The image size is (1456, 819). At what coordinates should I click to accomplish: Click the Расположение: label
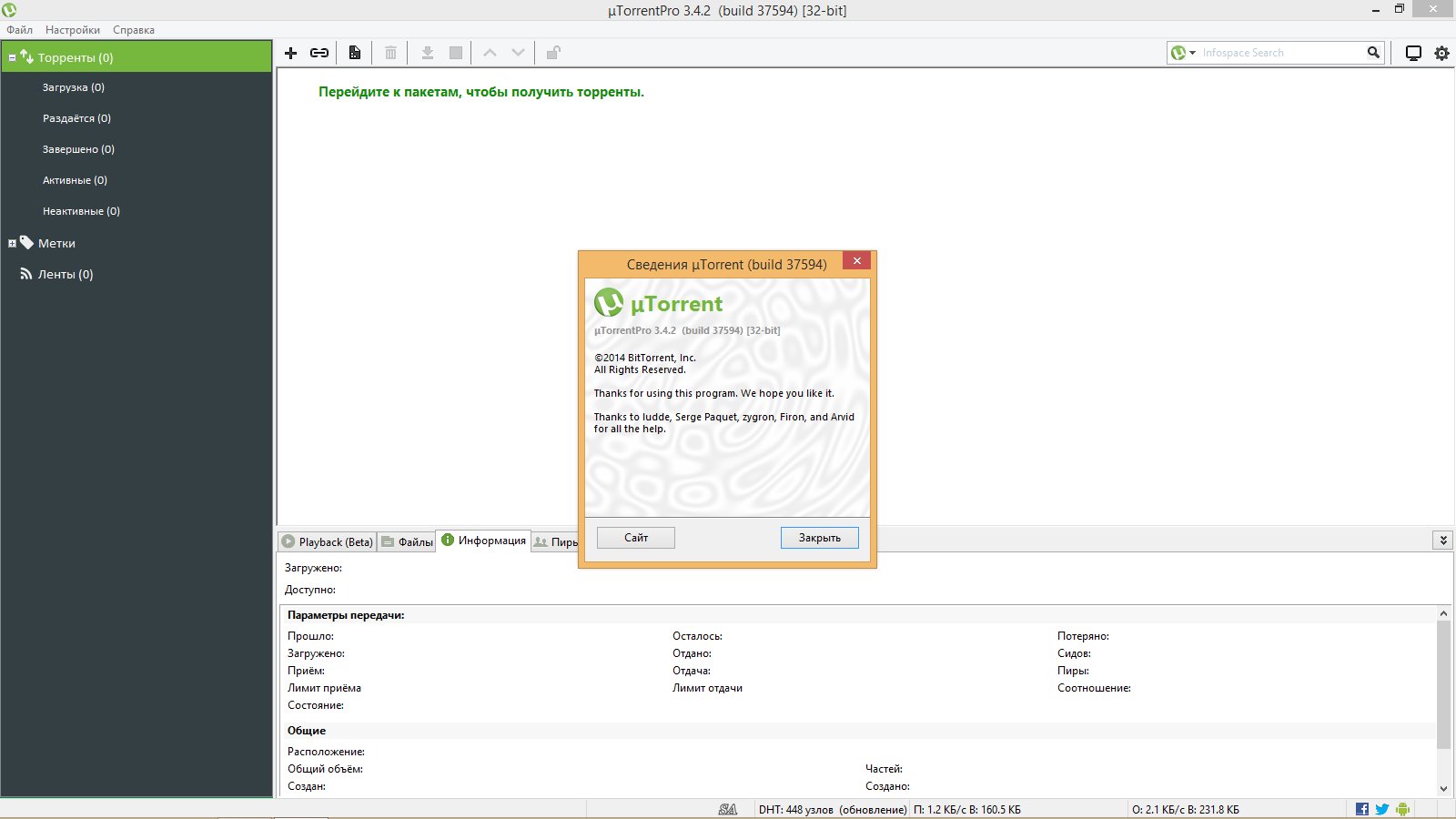[x=326, y=752]
